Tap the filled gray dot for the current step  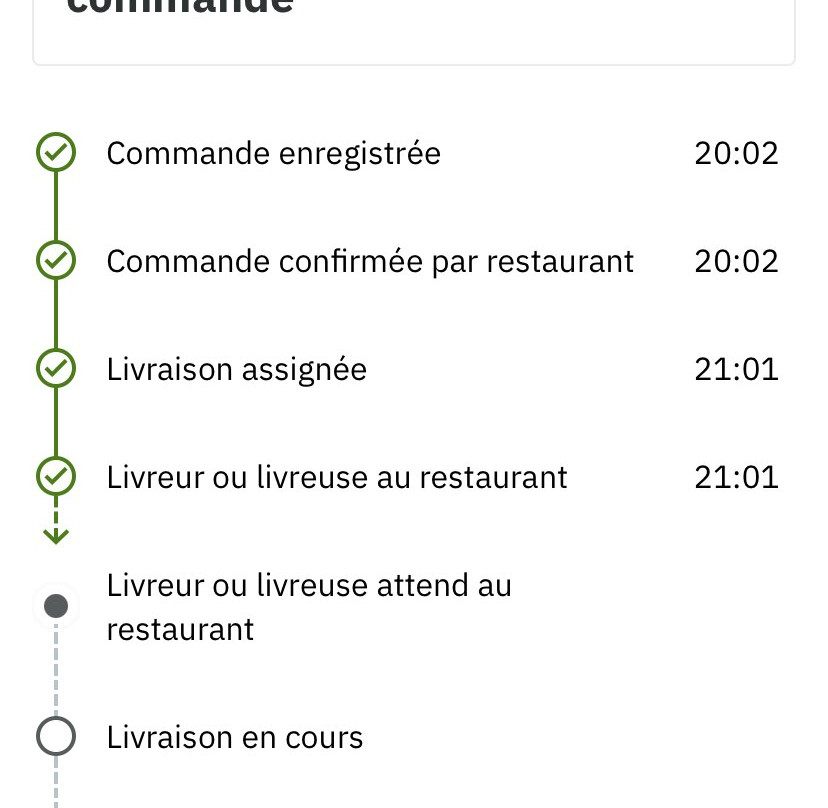click(x=56, y=606)
